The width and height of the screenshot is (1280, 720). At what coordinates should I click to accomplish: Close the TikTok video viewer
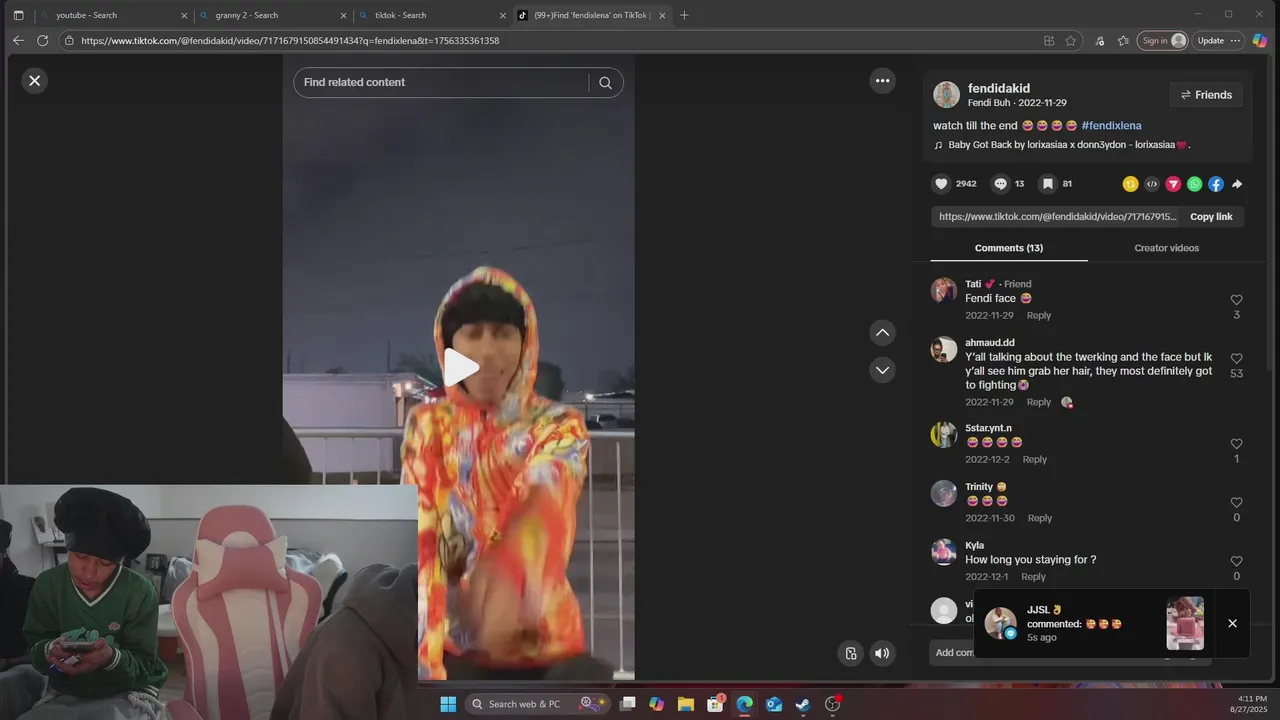pyautogui.click(x=35, y=81)
